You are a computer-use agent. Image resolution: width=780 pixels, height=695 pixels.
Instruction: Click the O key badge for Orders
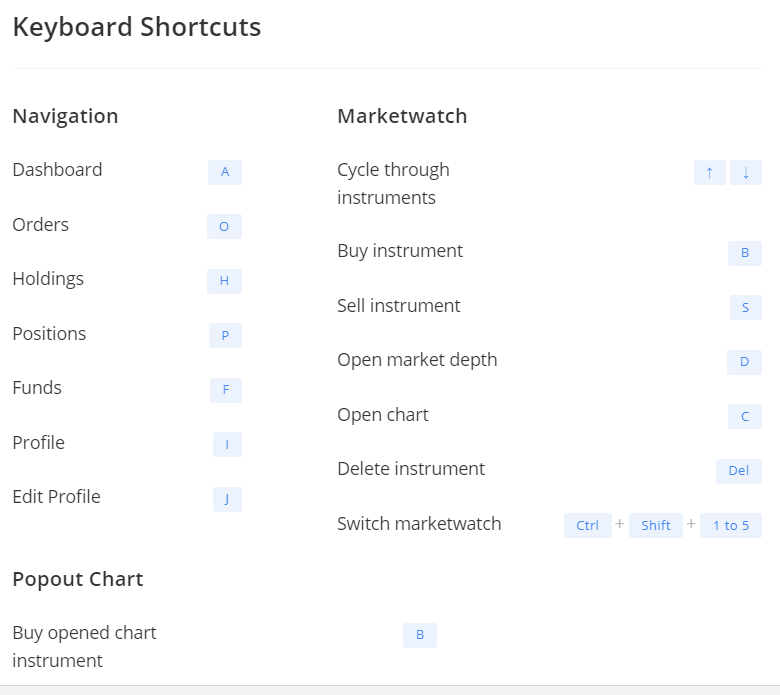(x=224, y=227)
